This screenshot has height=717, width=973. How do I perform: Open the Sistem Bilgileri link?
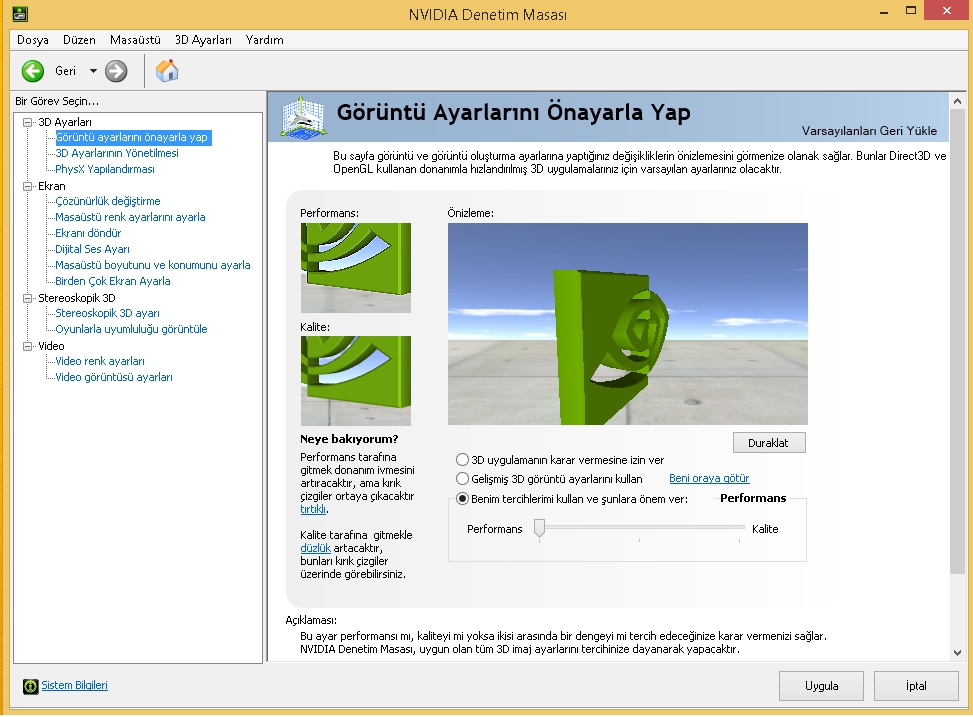point(74,685)
